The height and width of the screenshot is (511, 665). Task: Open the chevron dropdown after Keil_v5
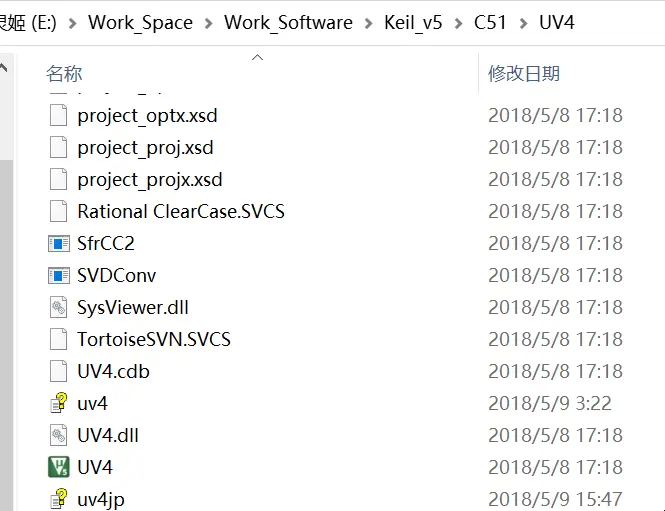[x=458, y=22]
